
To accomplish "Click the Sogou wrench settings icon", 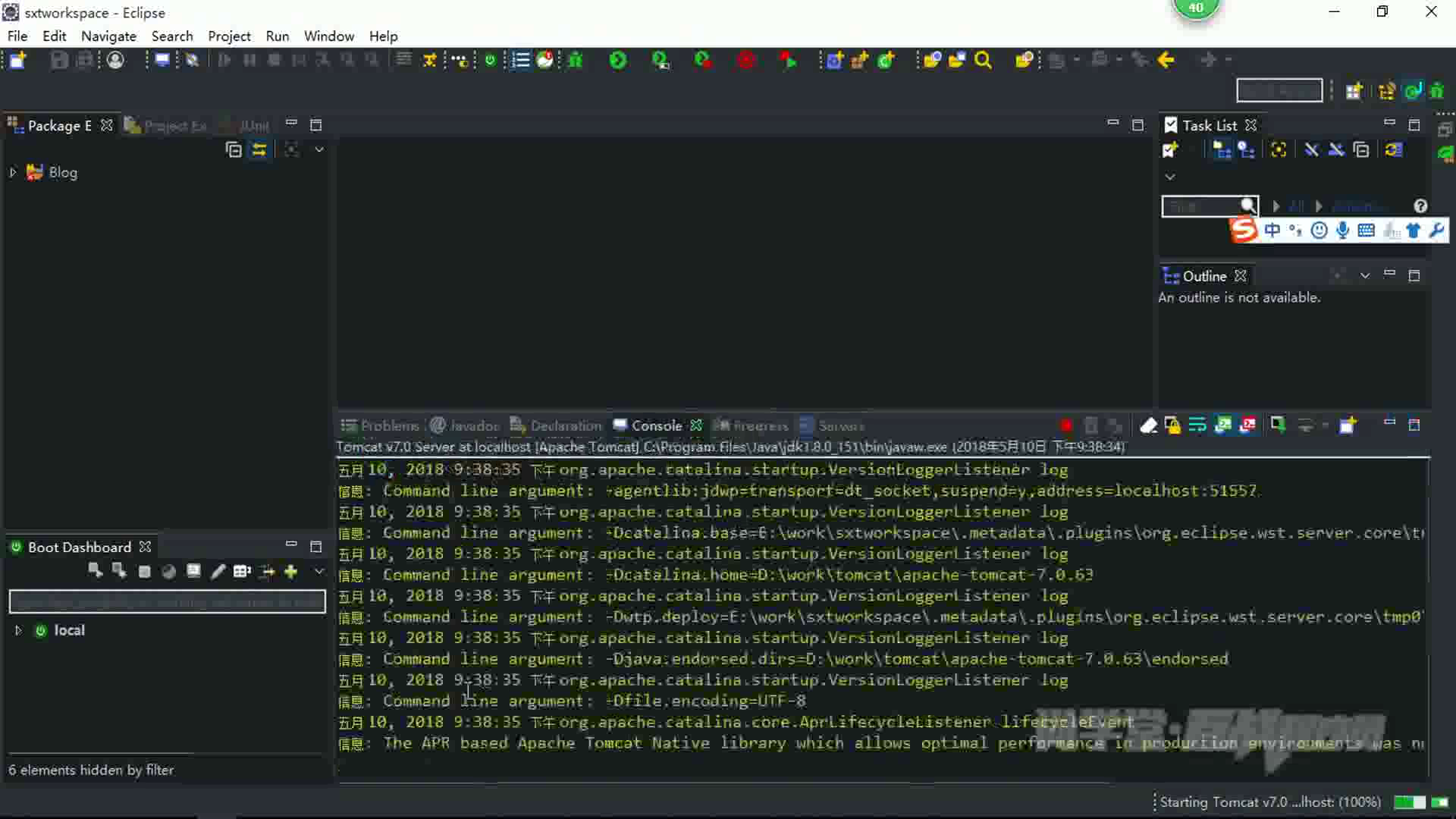I will point(1436,231).
